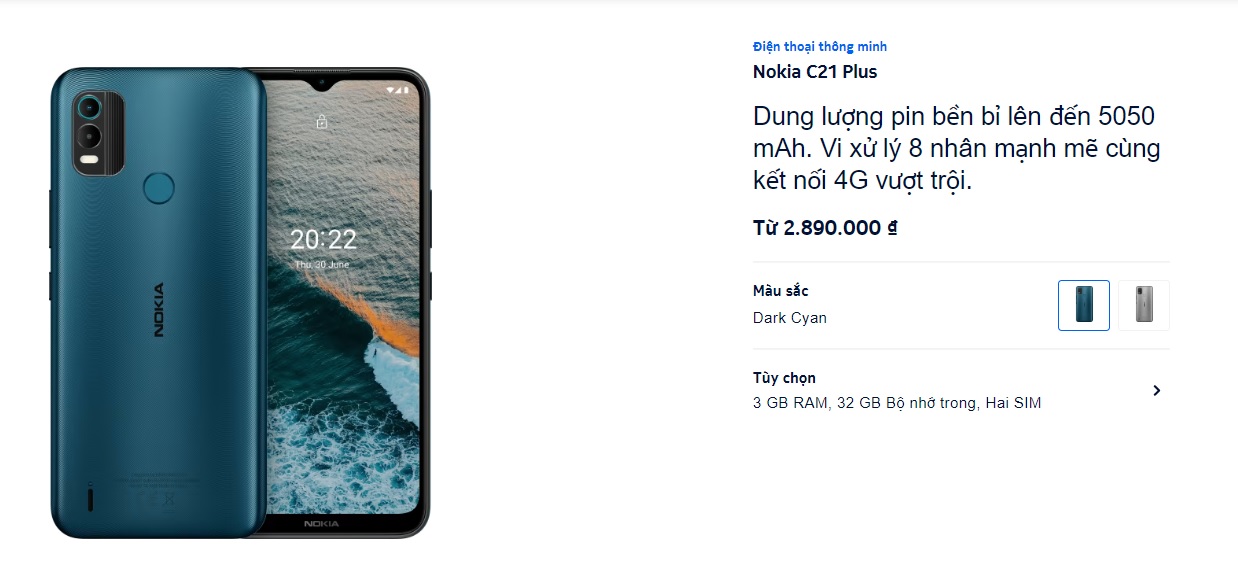Viewport: 1238px width, 583px height.
Task: Click the LED flash on the phone back
Action: [90, 160]
